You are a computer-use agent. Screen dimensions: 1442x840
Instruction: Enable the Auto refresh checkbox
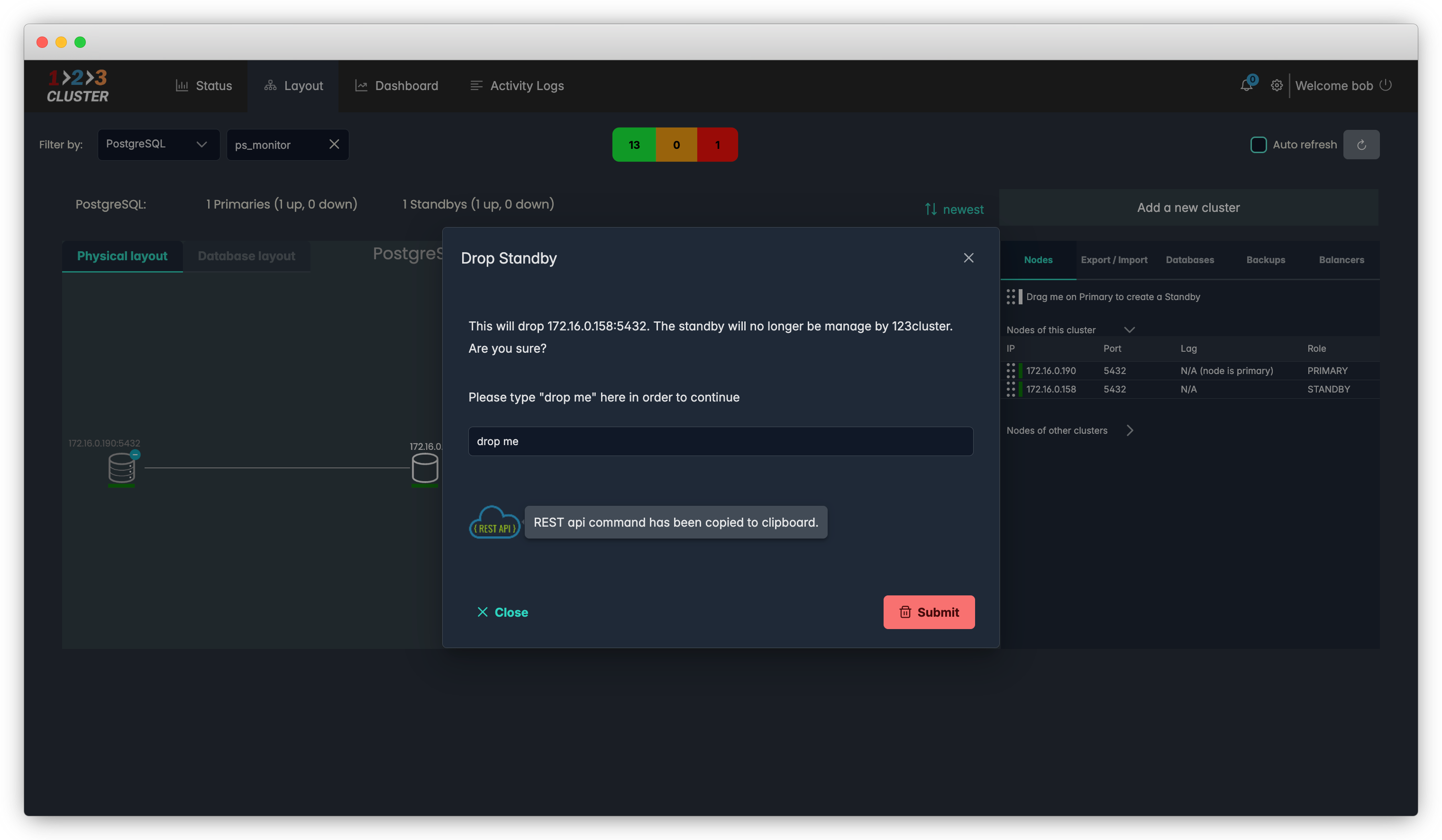1259,145
